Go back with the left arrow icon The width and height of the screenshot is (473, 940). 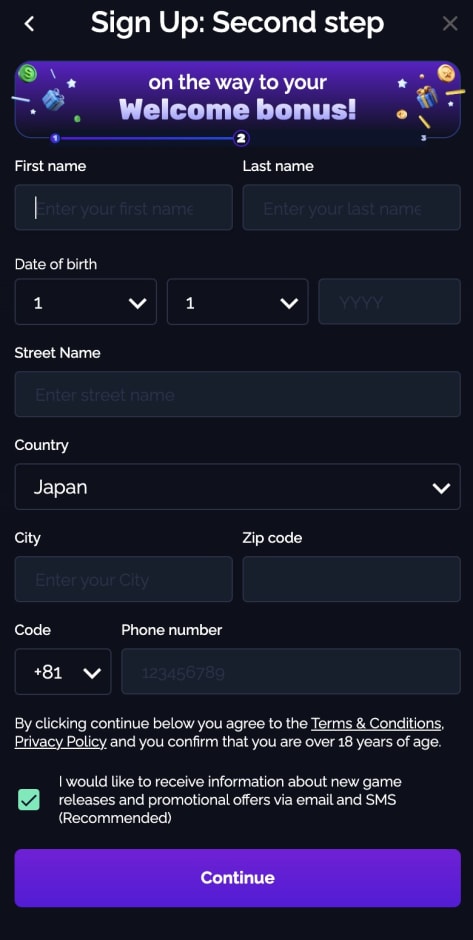coord(29,24)
